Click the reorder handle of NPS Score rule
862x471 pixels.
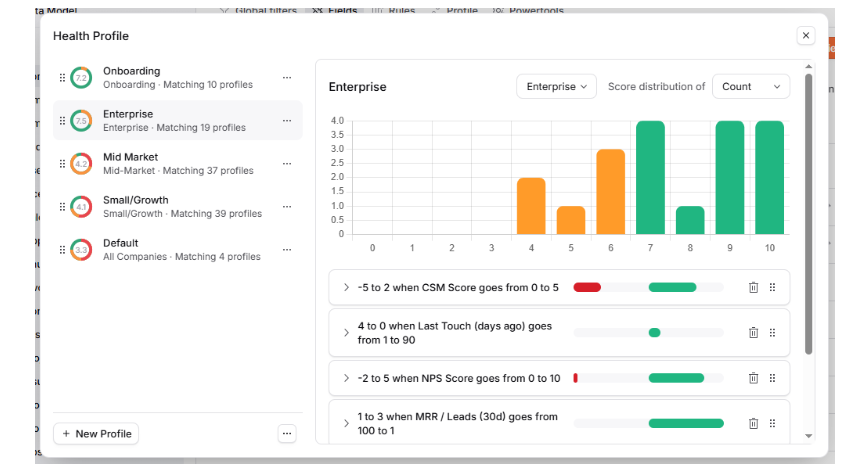pyautogui.click(x=772, y=378)
